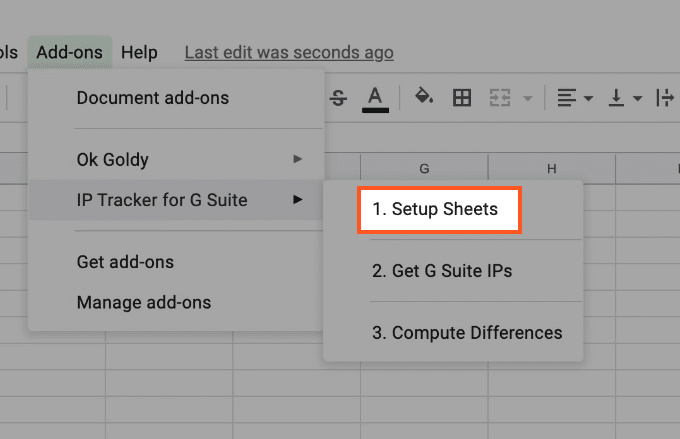Screen dimensions: 680x439
Task: Open the Help menu
Action: coord(139,52)
